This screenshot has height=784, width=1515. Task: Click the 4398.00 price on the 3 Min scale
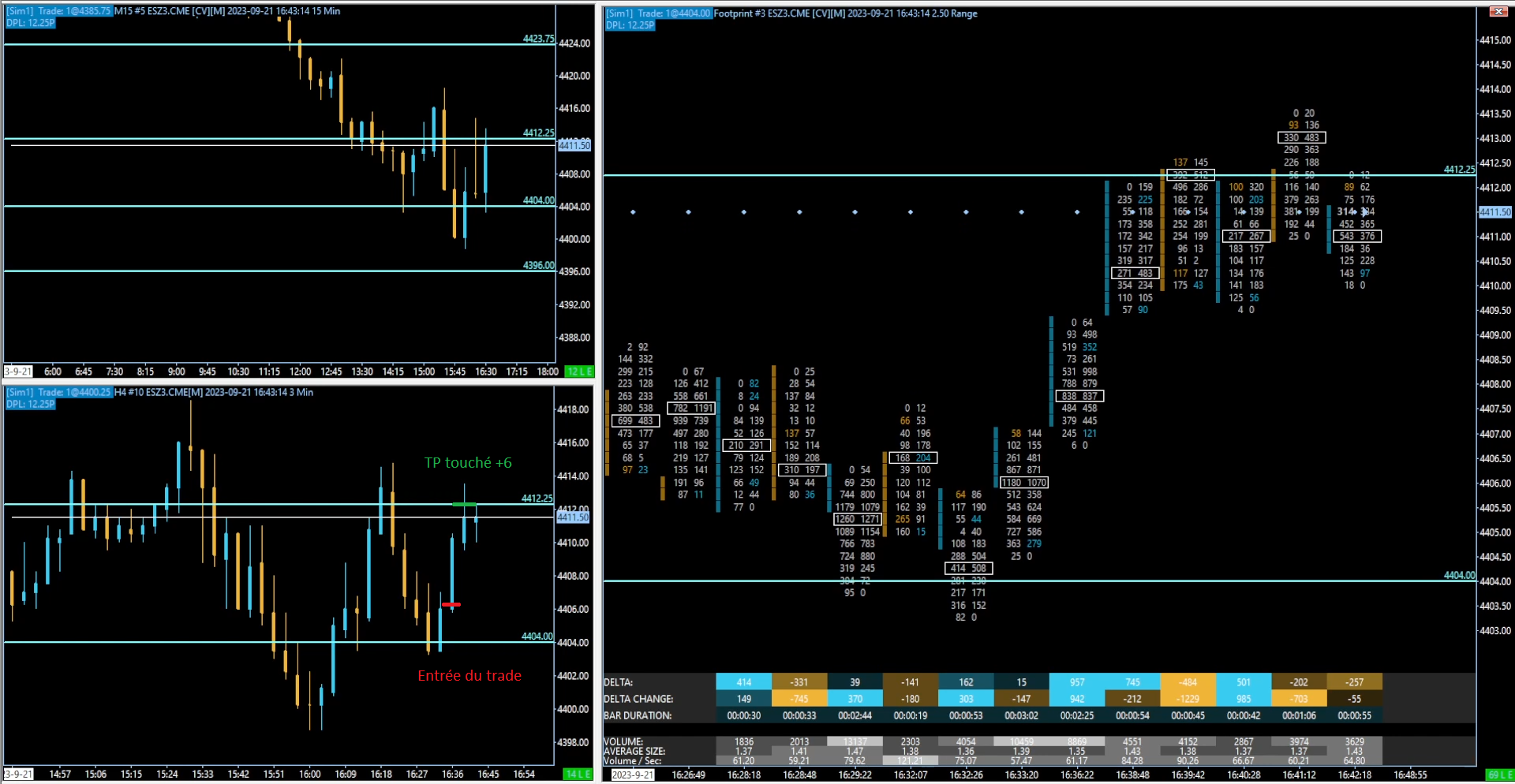tap(573, 742)
